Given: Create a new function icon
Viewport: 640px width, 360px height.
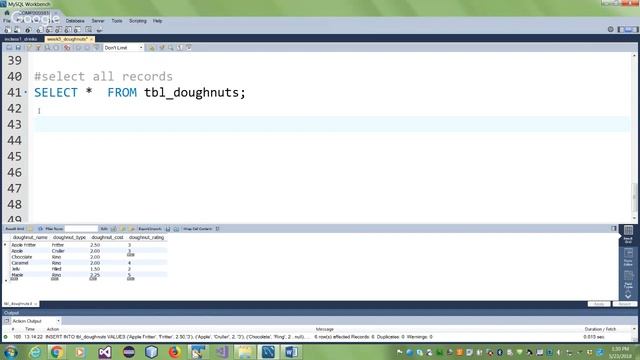Looking at the screenshot, I should coord(77,30).
